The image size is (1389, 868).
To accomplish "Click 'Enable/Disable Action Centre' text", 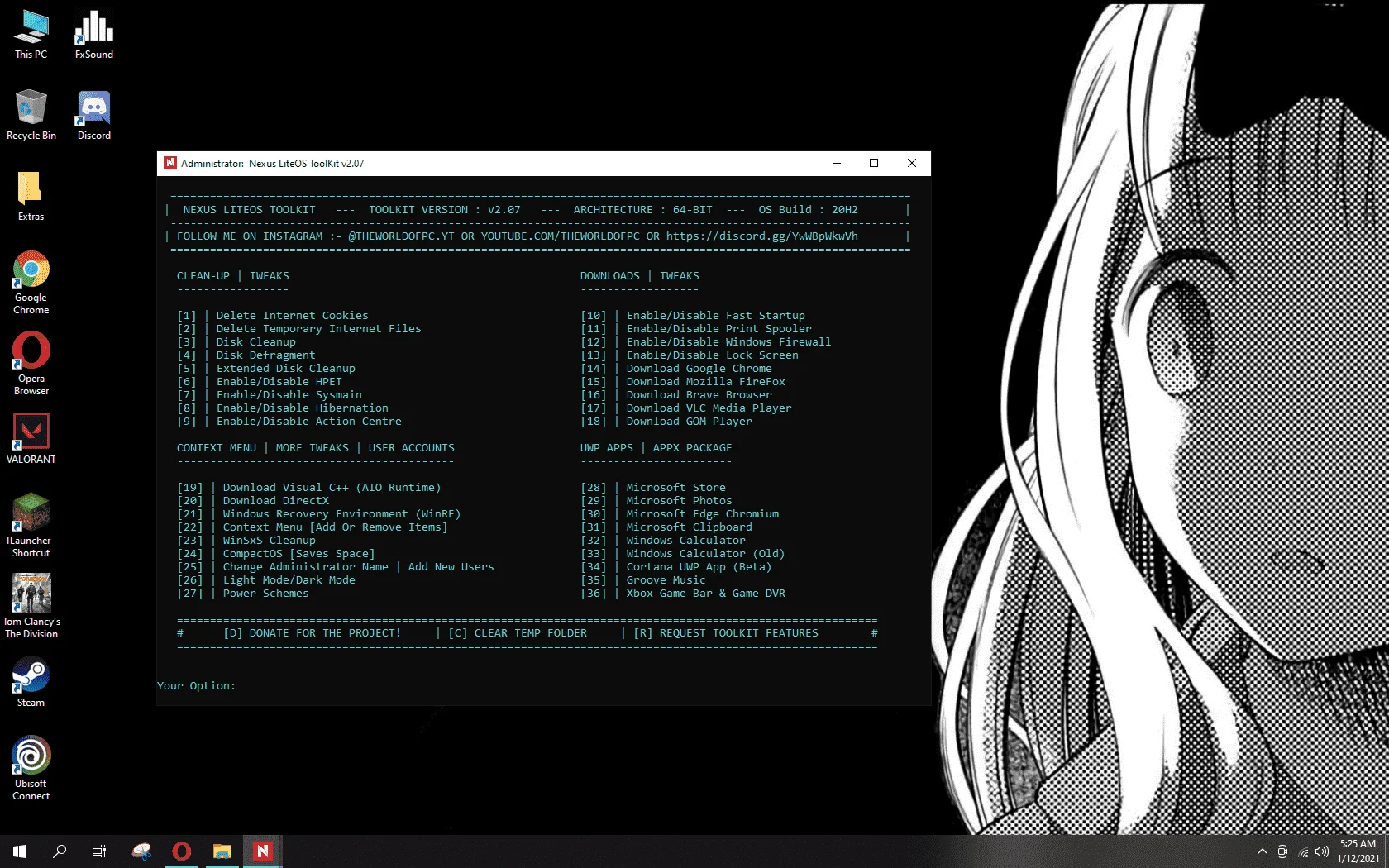I will (308, 422).
